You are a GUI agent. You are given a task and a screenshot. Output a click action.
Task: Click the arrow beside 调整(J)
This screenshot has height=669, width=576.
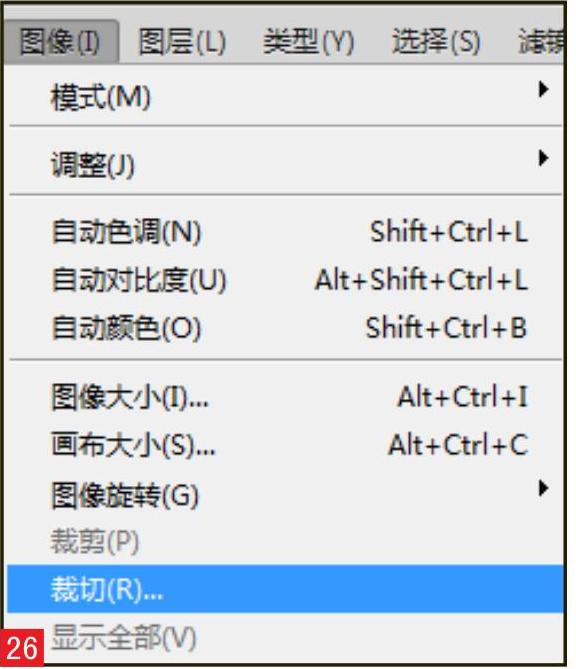click(x=543, y=158)
